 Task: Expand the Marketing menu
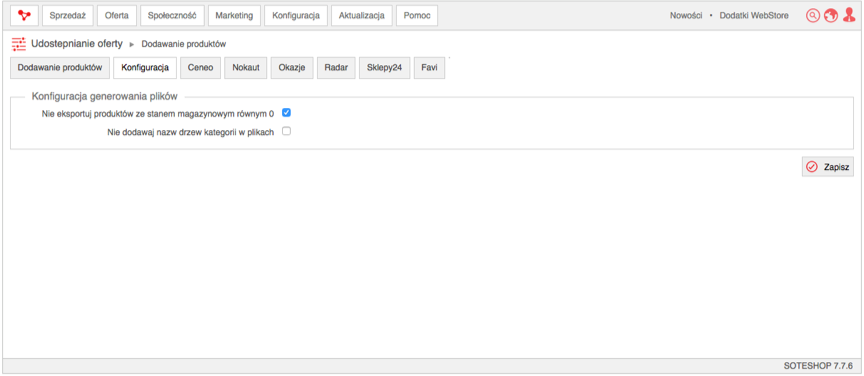coord(234,15)
